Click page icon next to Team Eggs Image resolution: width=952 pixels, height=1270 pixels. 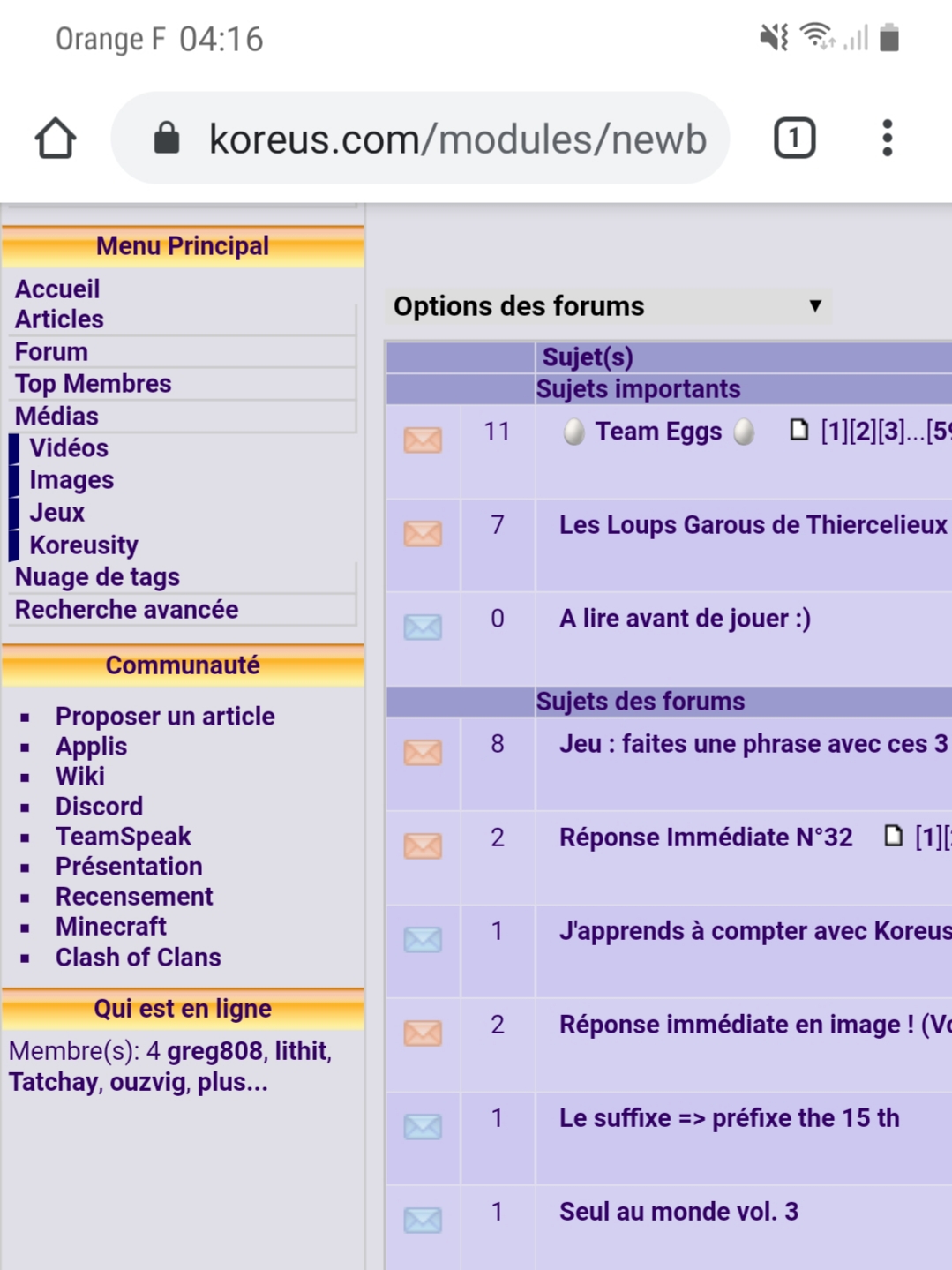pyautogui.click(x=798, y=431)
